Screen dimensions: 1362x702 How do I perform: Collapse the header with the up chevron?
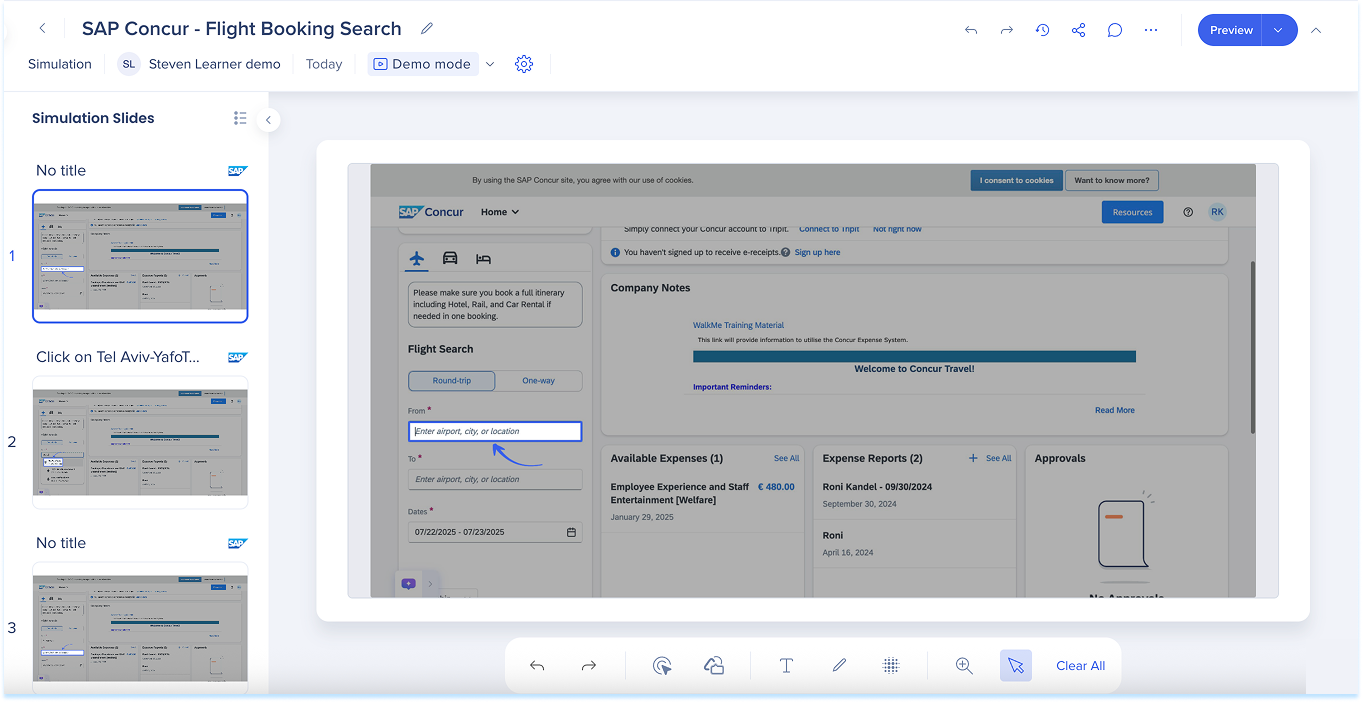pos(1316,30)
